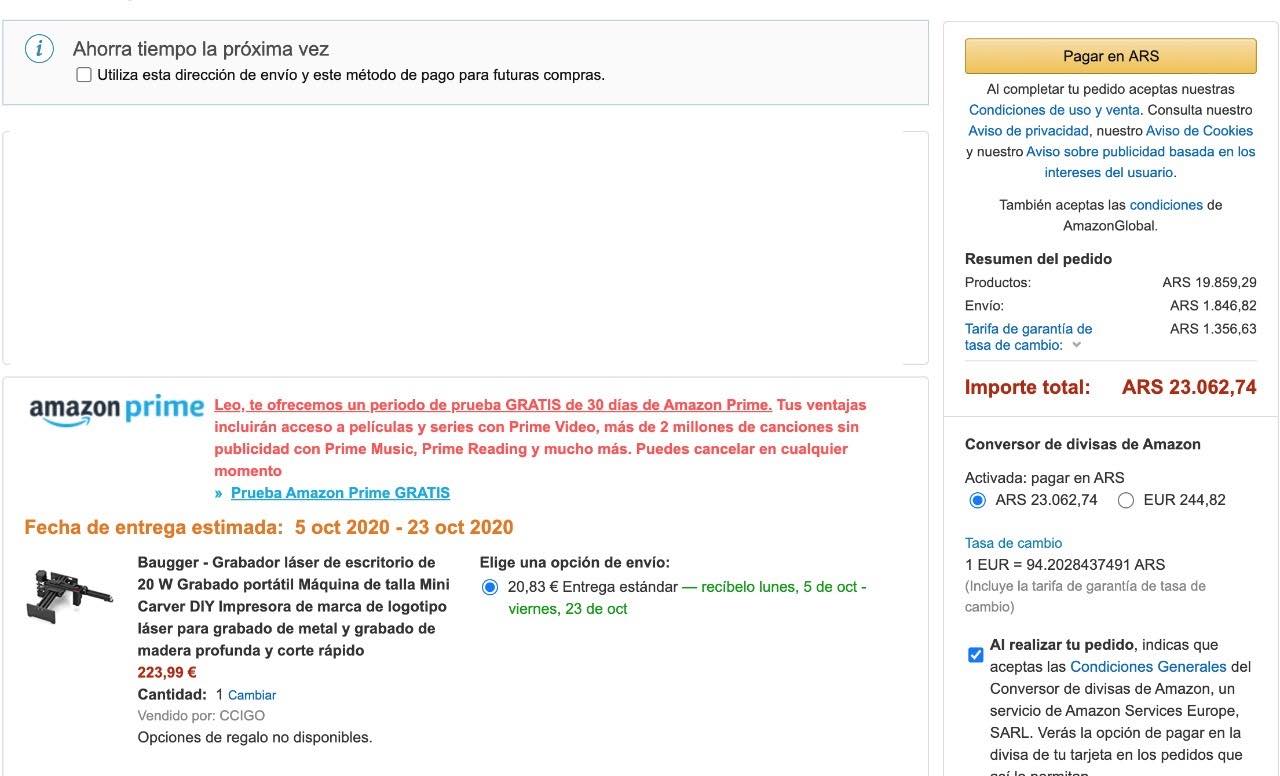
Task: Open the Aviso de Cookies link
Action: click(1199, 131)
